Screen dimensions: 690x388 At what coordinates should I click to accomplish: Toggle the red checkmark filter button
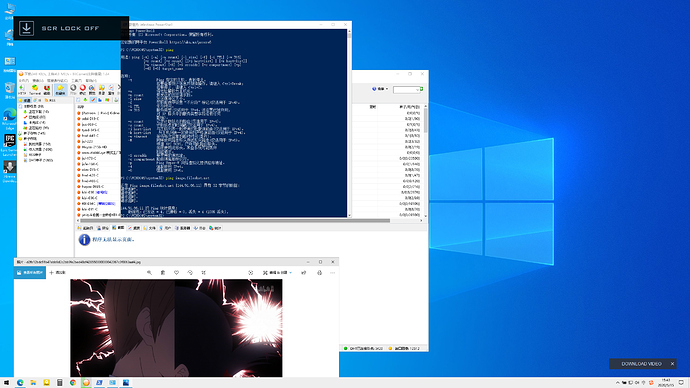[93, 100]
